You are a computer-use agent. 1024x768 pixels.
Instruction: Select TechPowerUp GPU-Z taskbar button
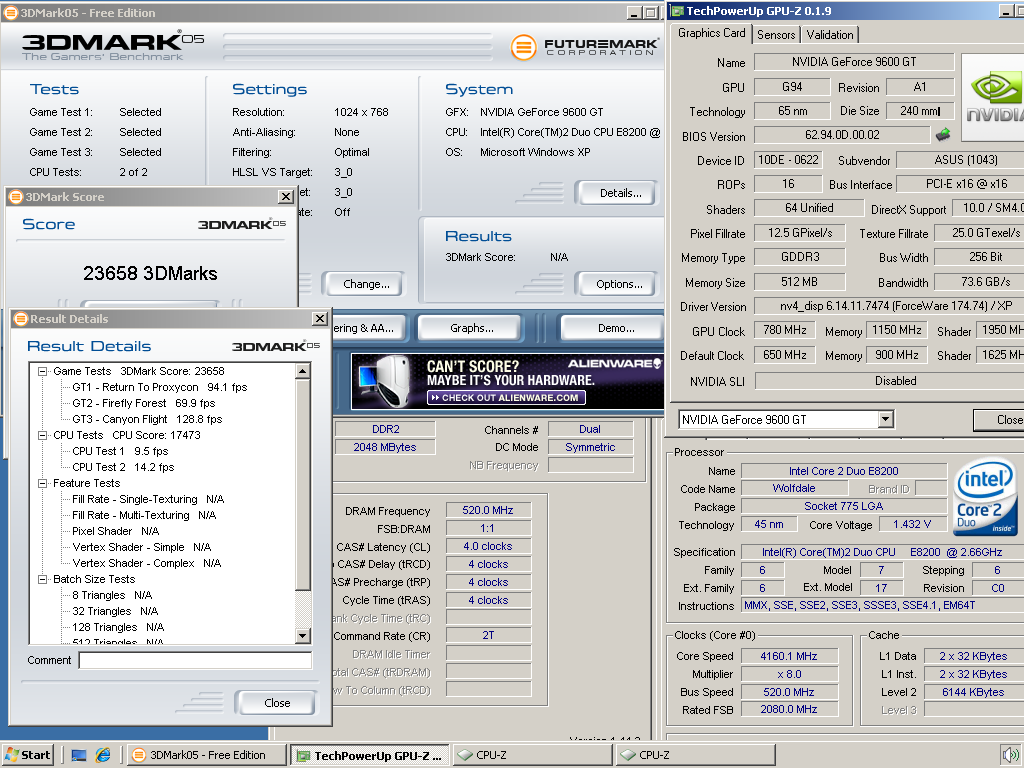(370, 755)
